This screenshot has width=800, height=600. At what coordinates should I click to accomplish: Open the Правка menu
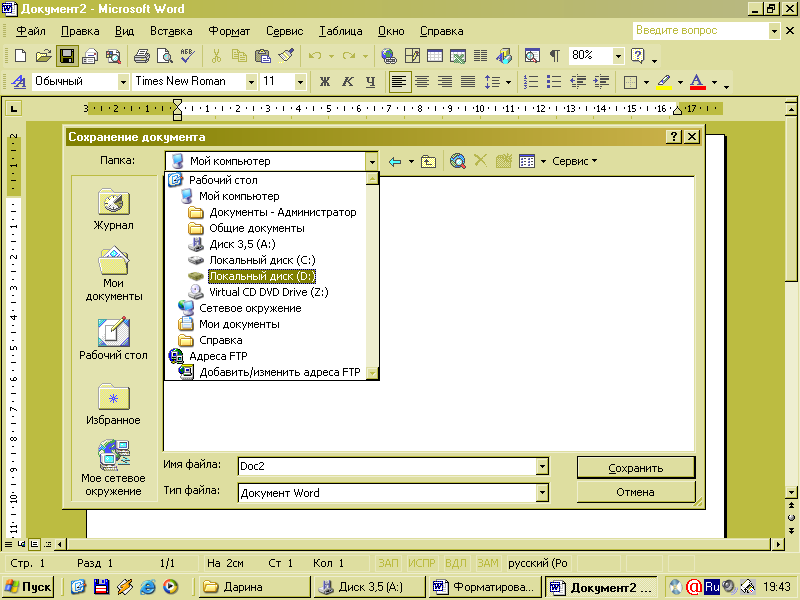click(x=80, y=31)
